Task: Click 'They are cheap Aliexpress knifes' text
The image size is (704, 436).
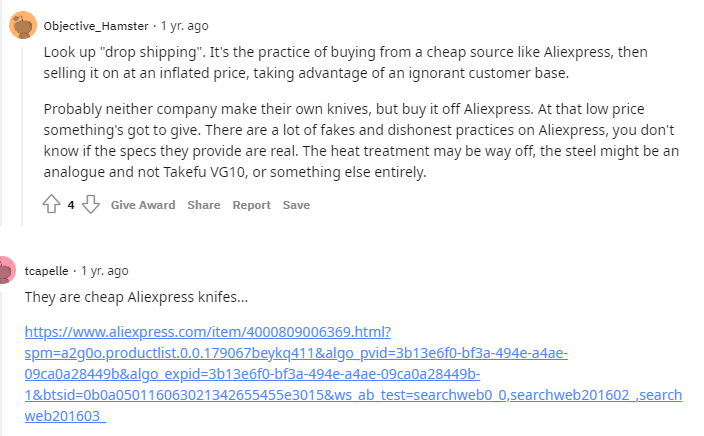Action: pyautogui.click(x=136, y=297)
